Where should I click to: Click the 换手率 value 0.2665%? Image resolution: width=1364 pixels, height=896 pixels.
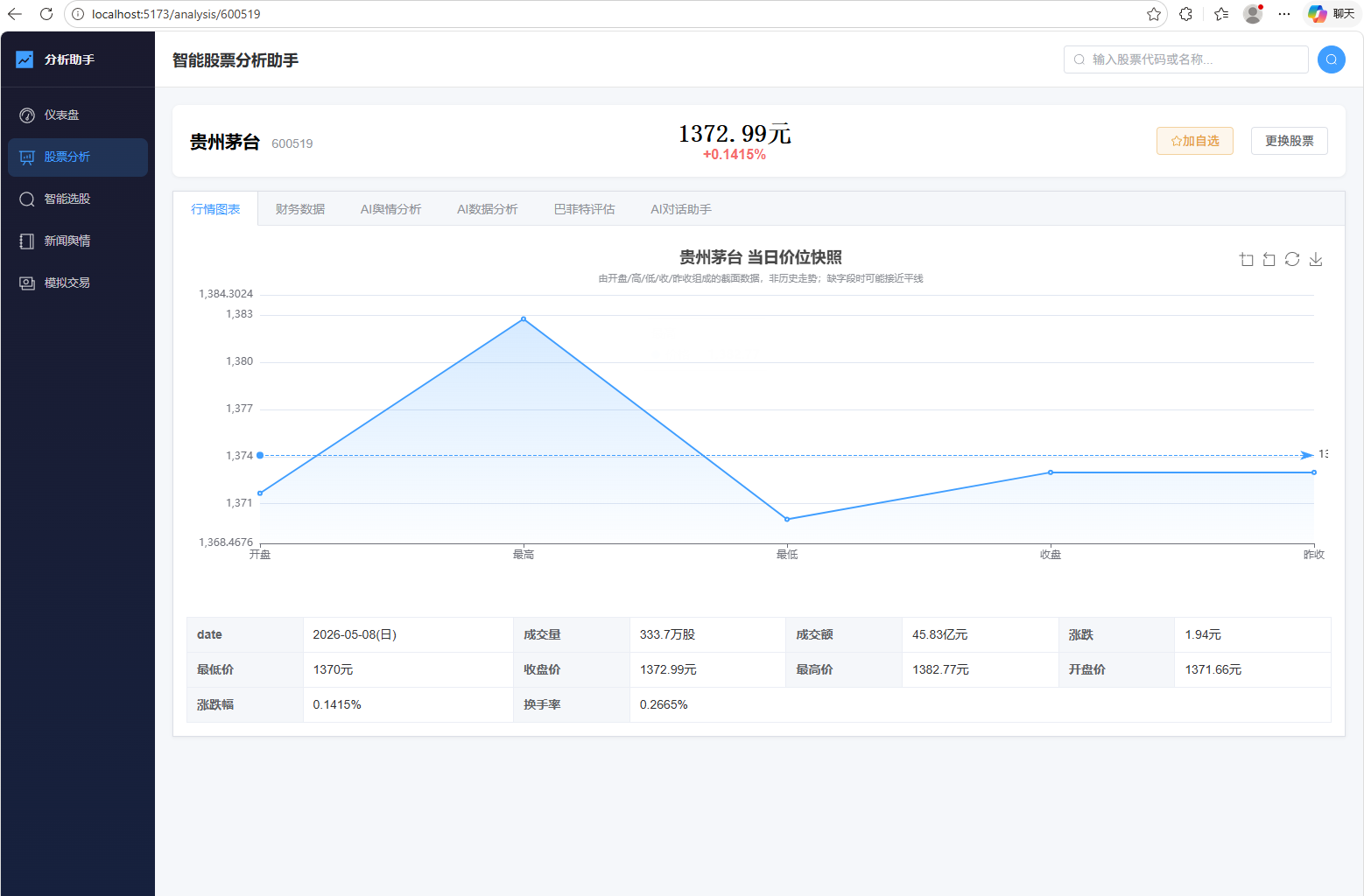(x=664, y=705)
